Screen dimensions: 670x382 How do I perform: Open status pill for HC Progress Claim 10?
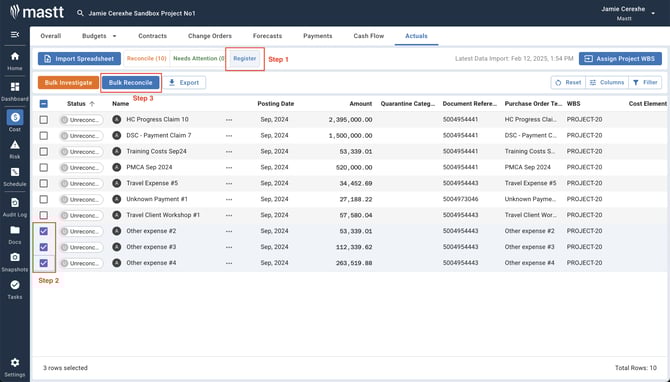tap(81, 120)
